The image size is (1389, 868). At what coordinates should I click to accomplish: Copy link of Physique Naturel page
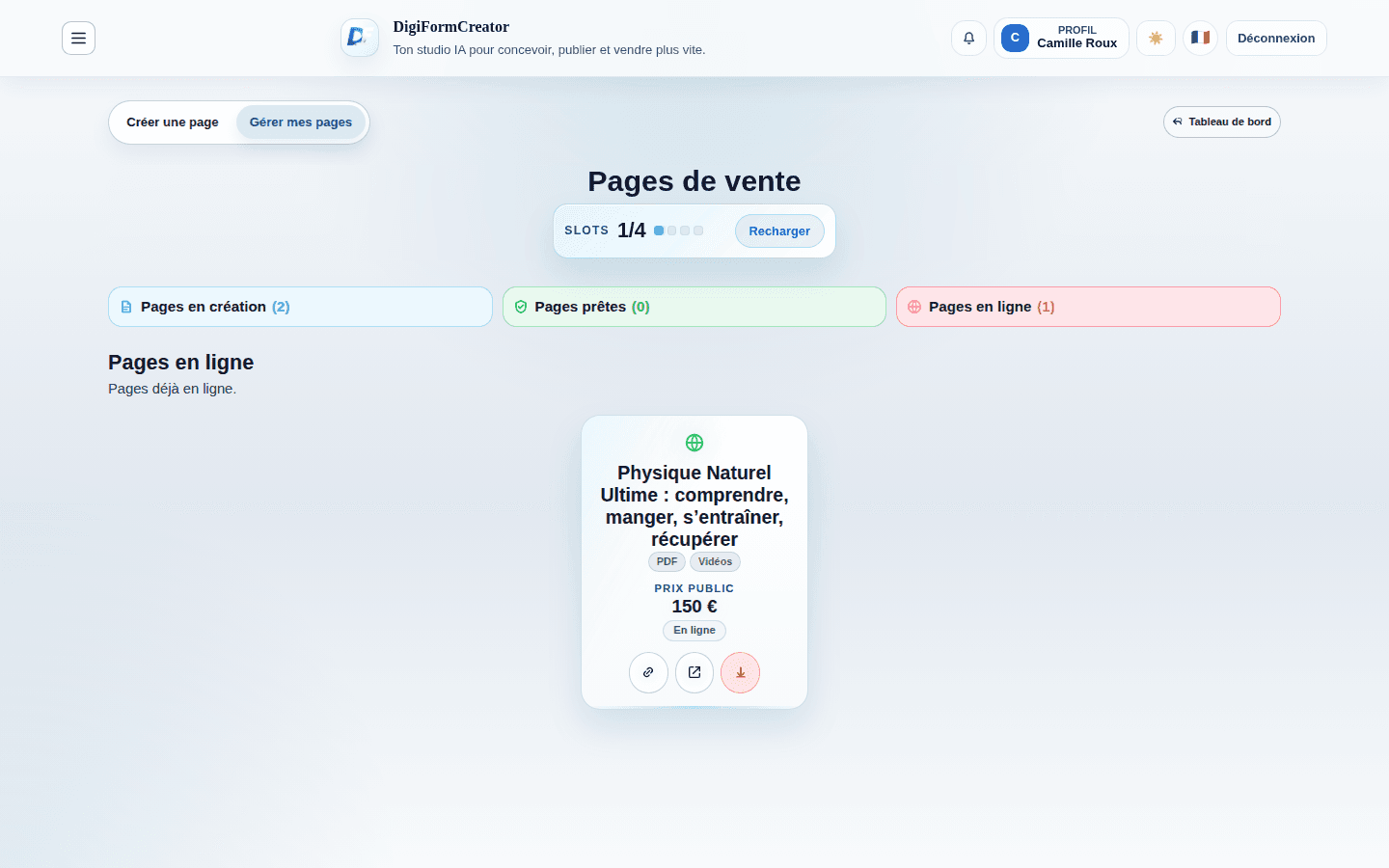click(648, 672)
